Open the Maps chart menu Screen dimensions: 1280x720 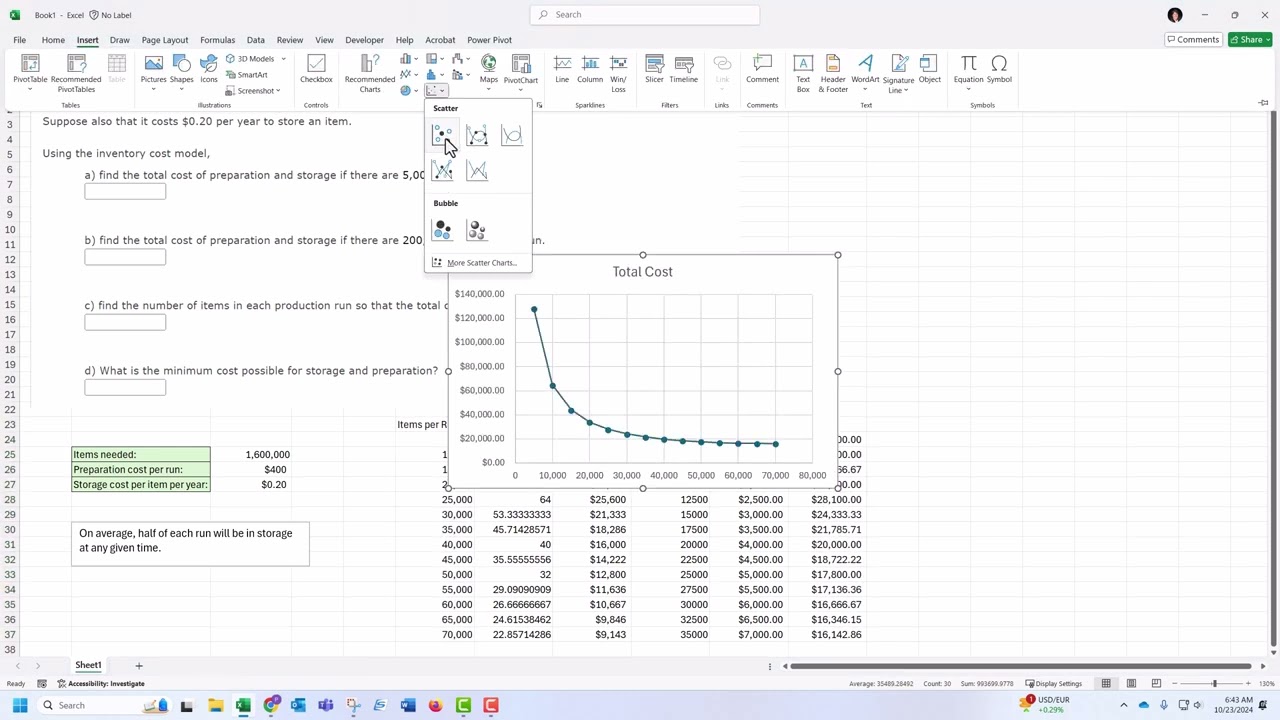pos(488,72)
